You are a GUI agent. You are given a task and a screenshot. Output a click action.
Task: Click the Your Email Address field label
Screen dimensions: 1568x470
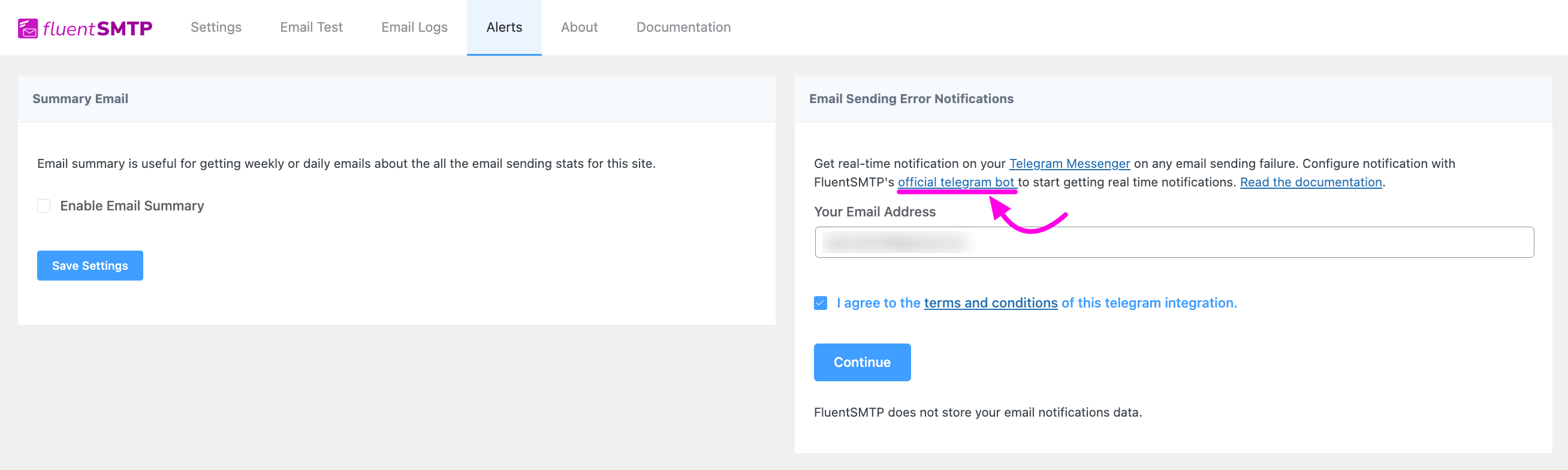coord(874,212)
